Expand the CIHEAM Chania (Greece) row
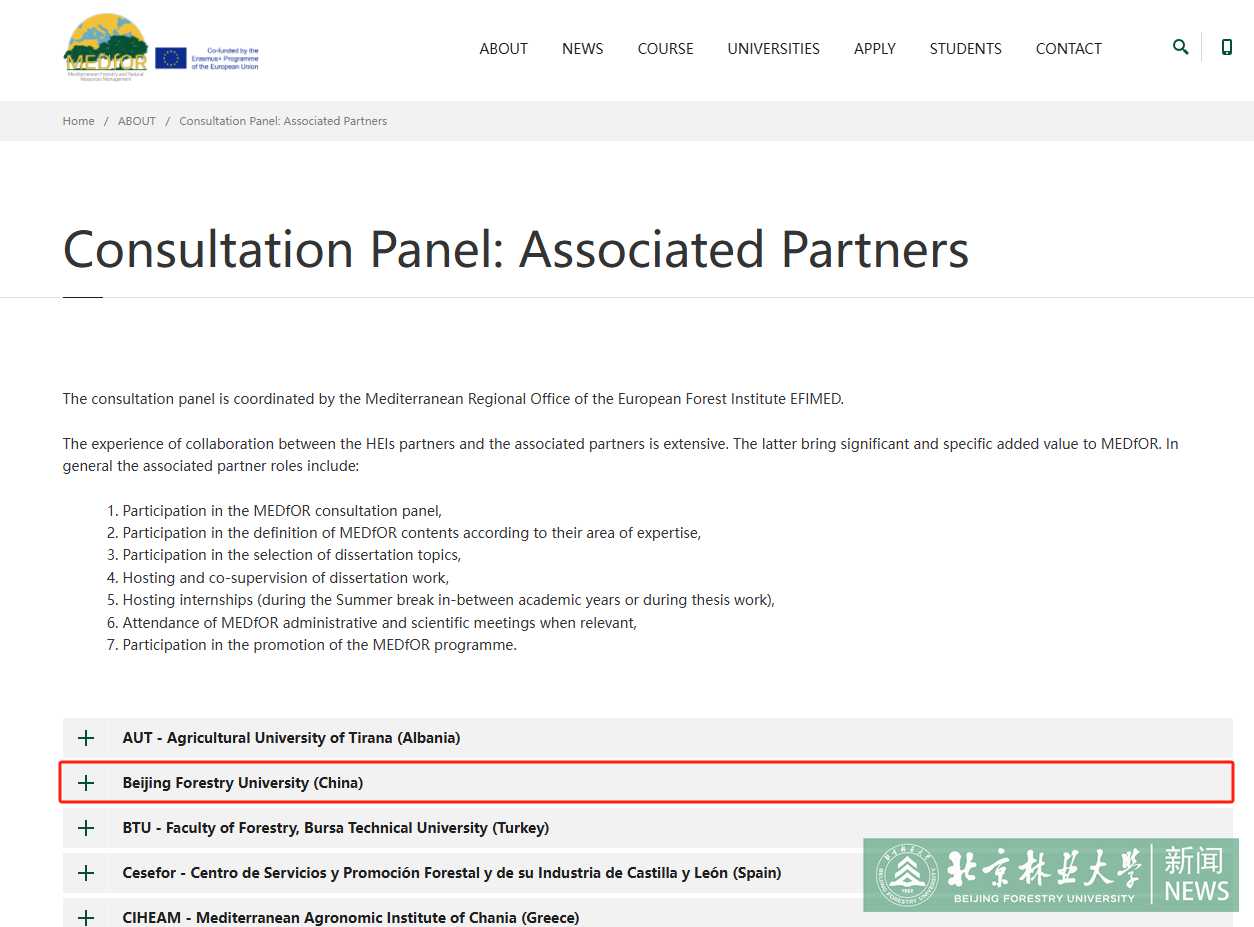The width and height of the screenshot is (1254, 927). point(350,917)
